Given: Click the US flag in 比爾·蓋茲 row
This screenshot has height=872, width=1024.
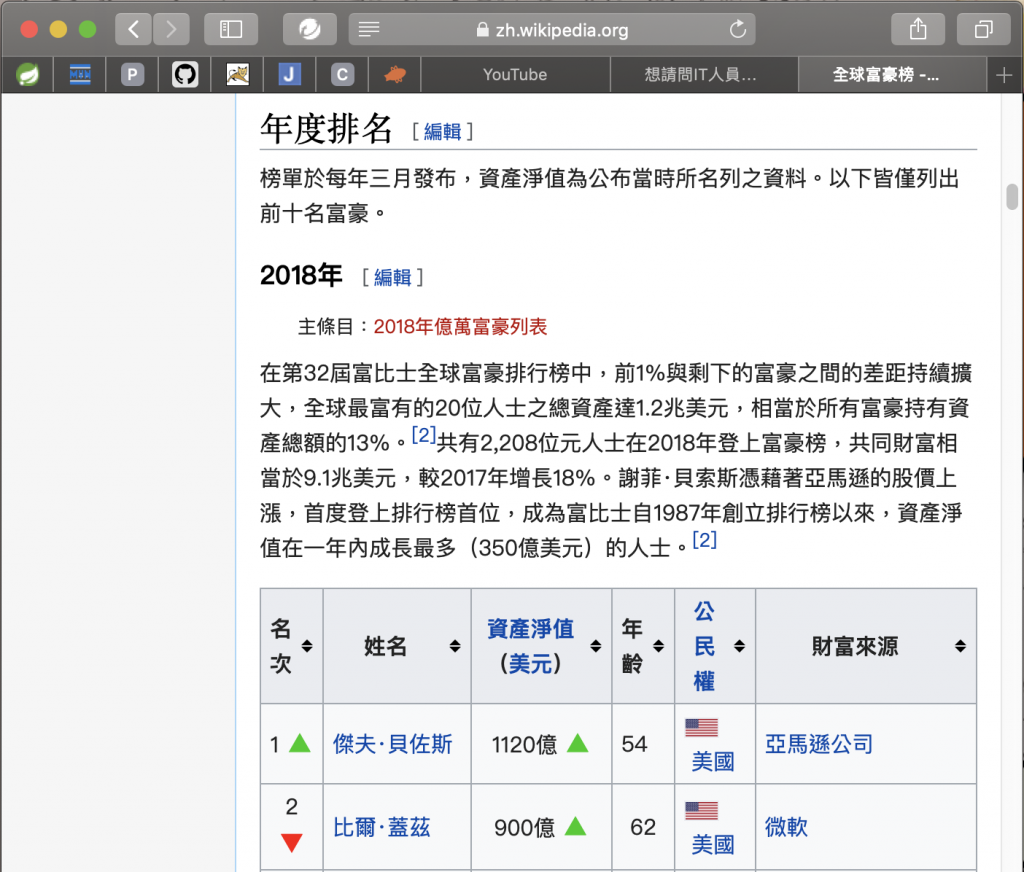Looking at the screenshot, I should 701,811.
